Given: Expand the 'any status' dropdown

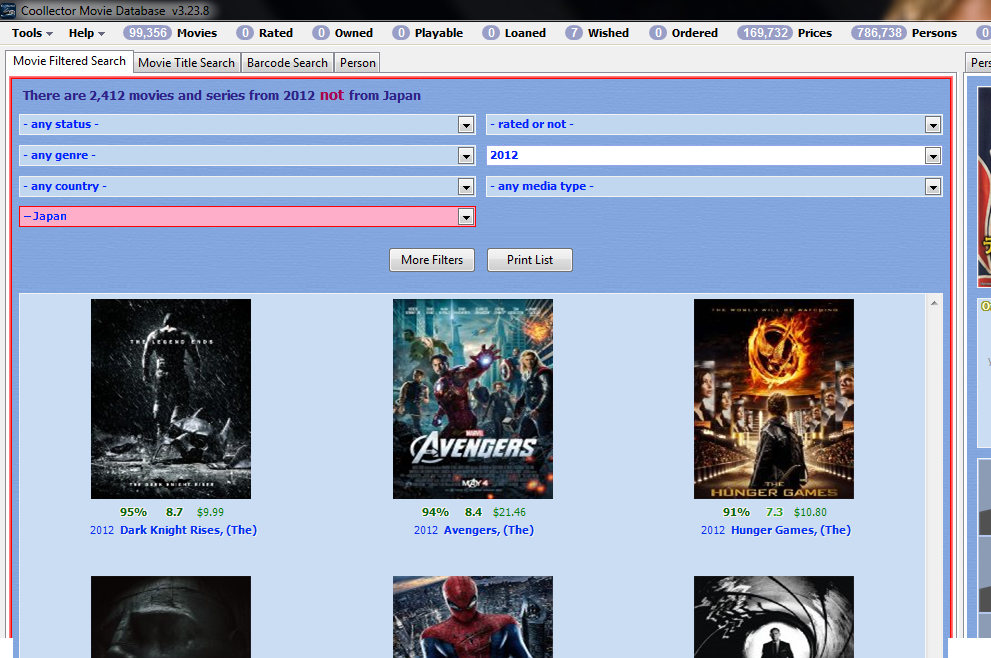Looking at the screenshot, I should 466,125.
